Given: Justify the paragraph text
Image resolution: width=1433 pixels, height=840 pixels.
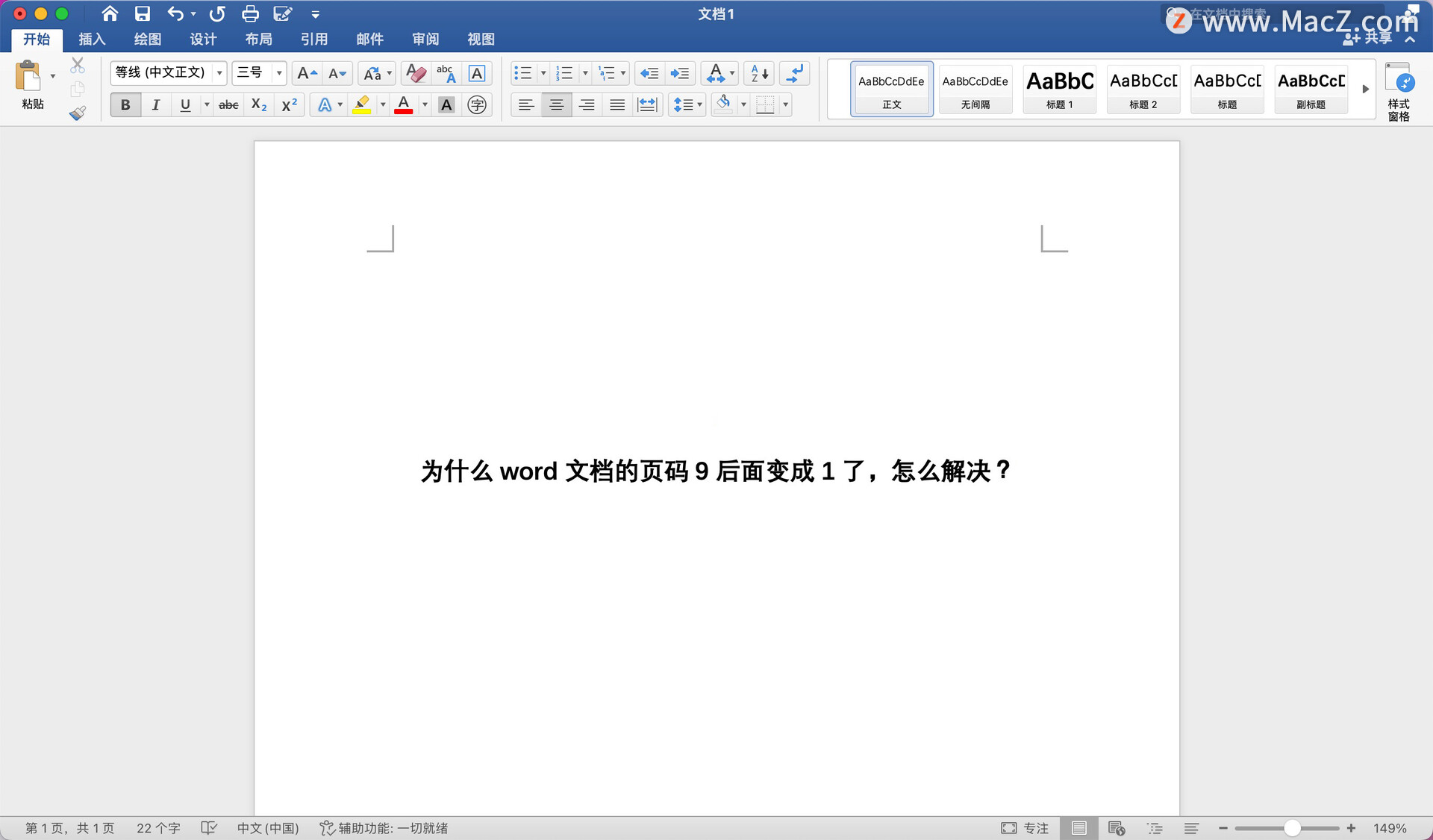Looking at the screenshot, I should coord(617,105).
